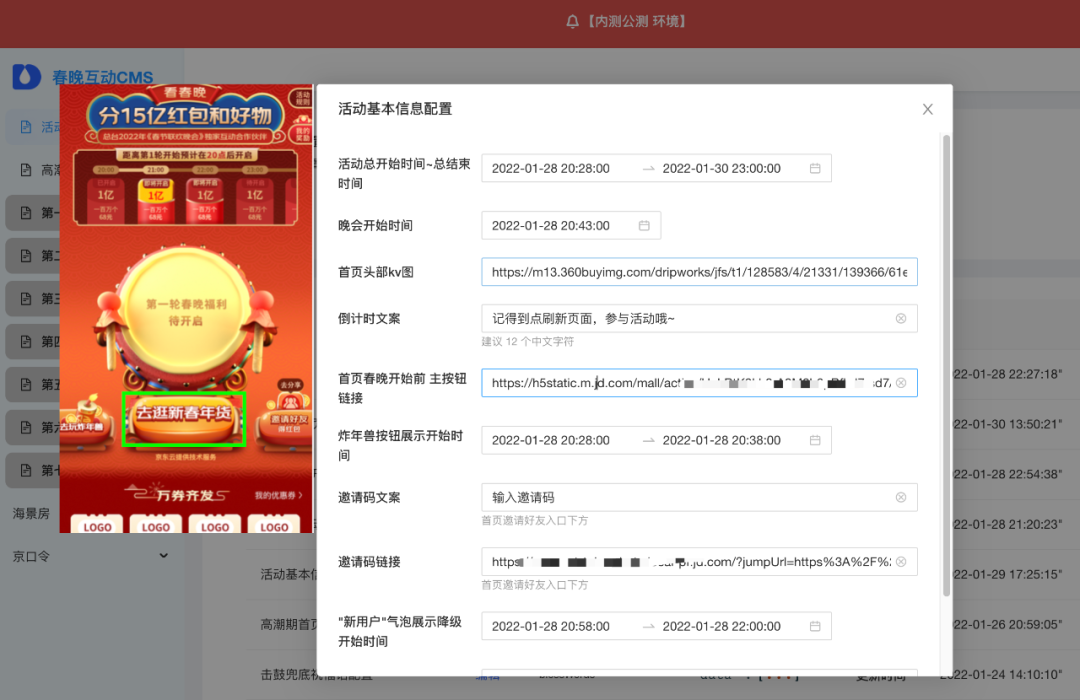The width and height of the screenshot is (1080, 700).
Task: Click the timestamp 2022-01-29 17:25:15 in background table
Action: point(1007,574)
